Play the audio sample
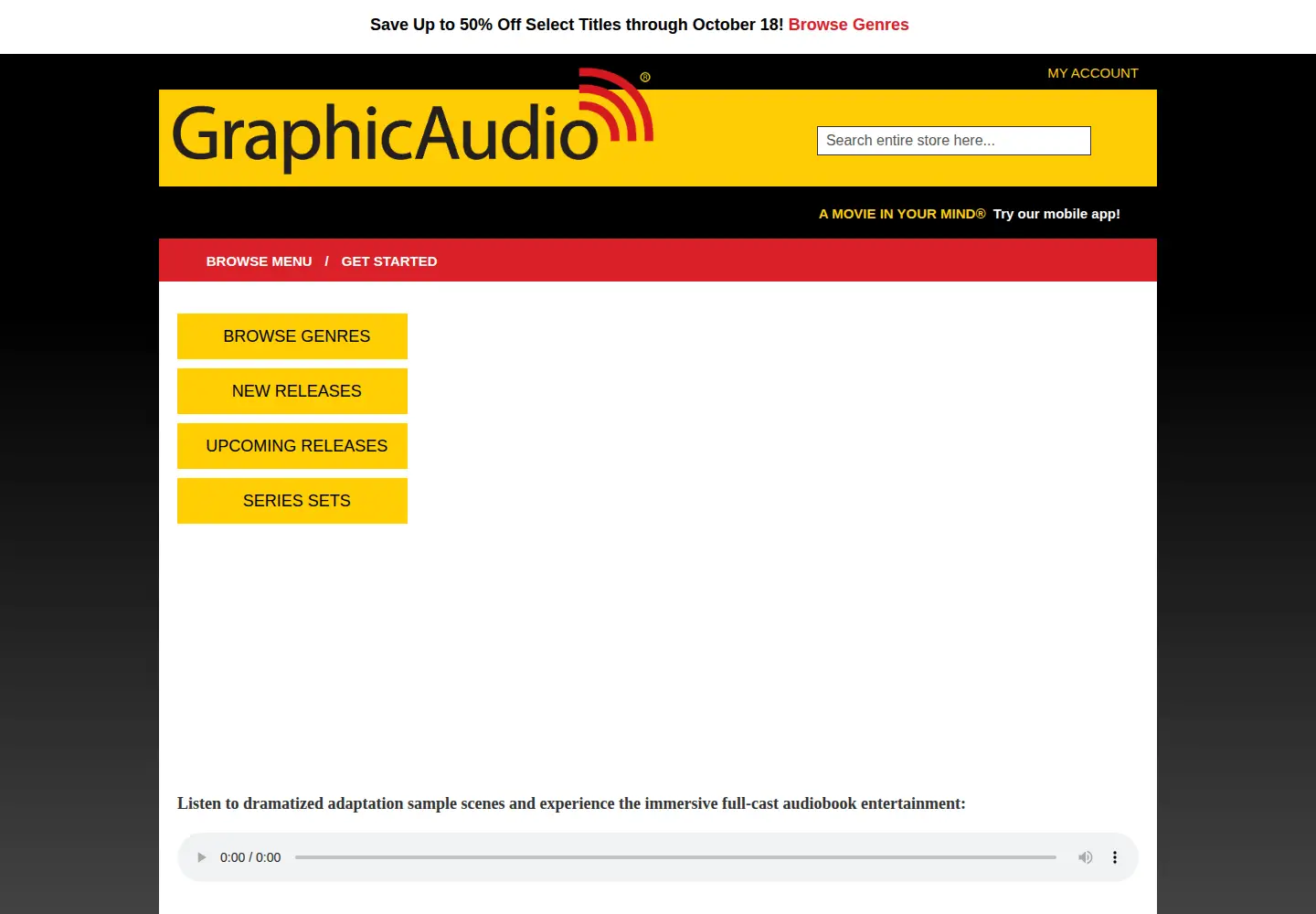The width and height of the screenshot is (1316, 914). coord(202,857)
